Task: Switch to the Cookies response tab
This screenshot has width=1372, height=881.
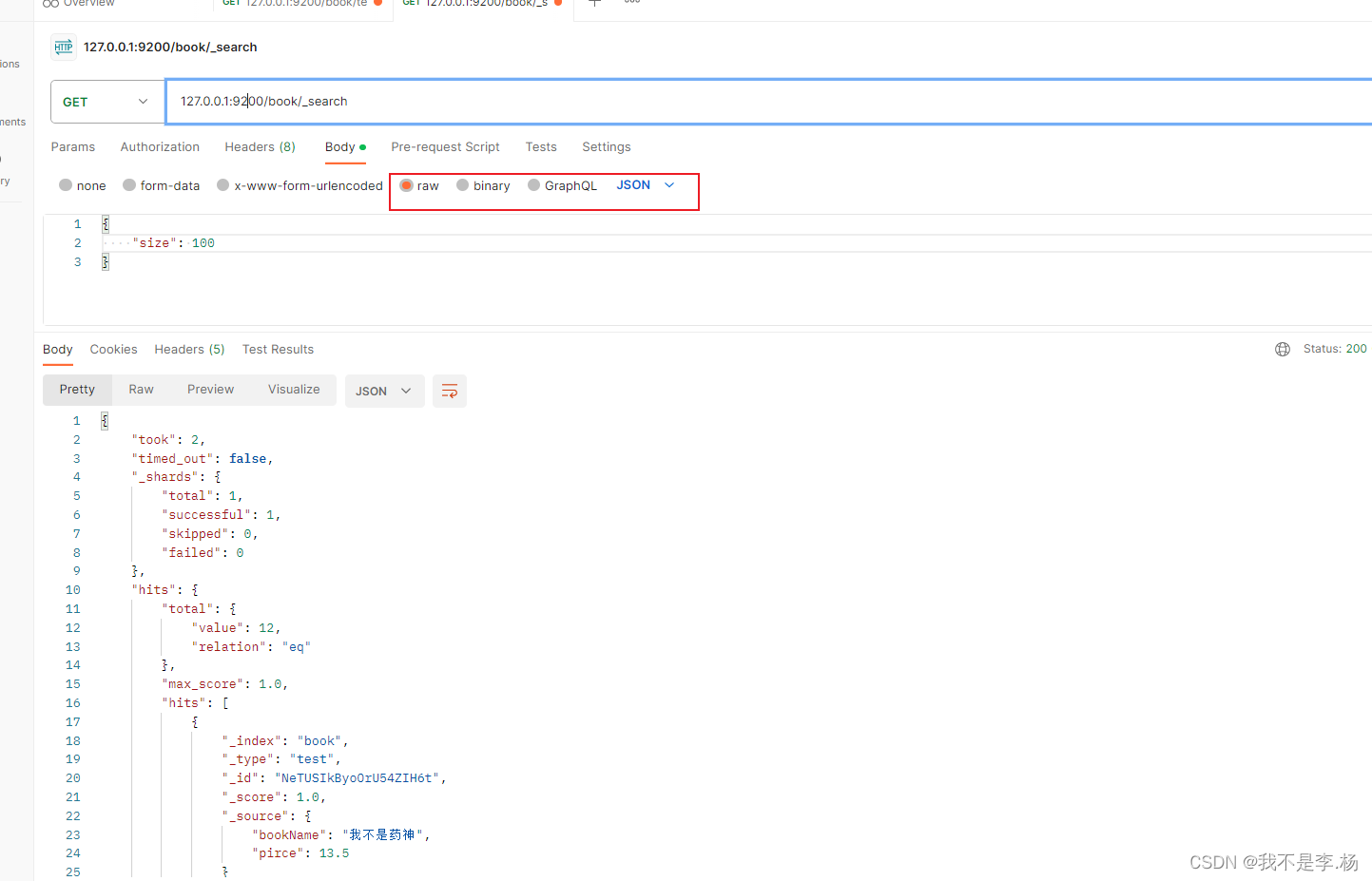Action: [113, 349]
